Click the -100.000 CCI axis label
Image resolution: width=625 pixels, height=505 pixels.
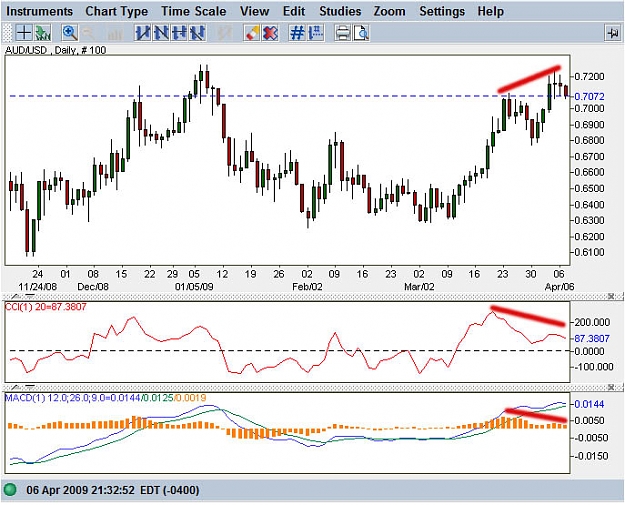[x=593, y=367]
